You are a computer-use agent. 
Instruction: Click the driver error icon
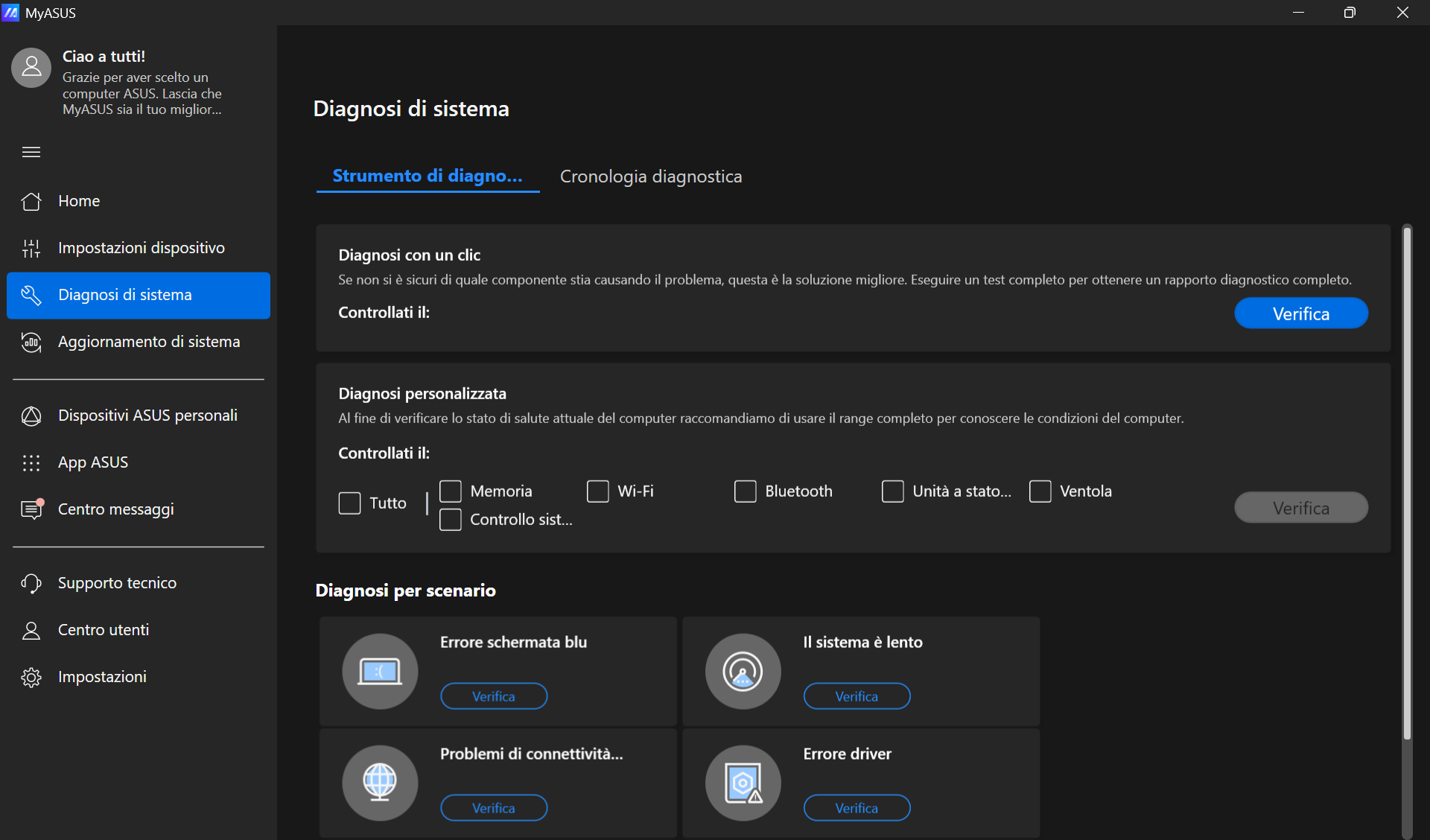click(743, 783)
